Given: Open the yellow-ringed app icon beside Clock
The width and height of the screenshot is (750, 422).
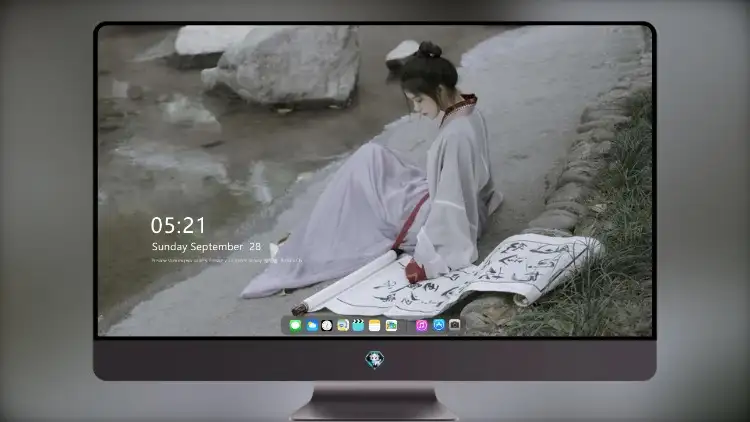Looking at the screenshot, I should click(x=342, y=326).
